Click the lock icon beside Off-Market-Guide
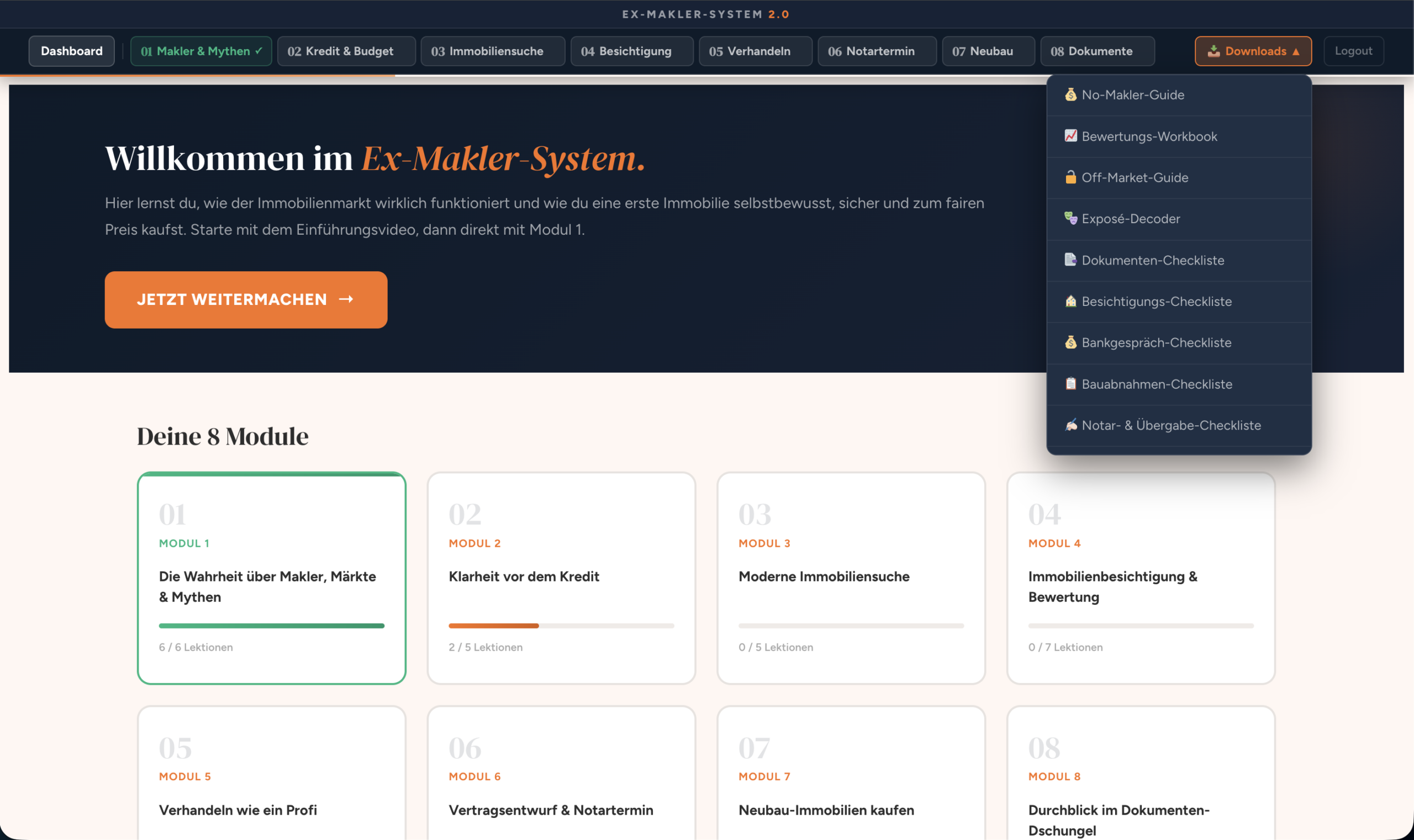This screenshot has width=1414, height=840. [1070, 177]
